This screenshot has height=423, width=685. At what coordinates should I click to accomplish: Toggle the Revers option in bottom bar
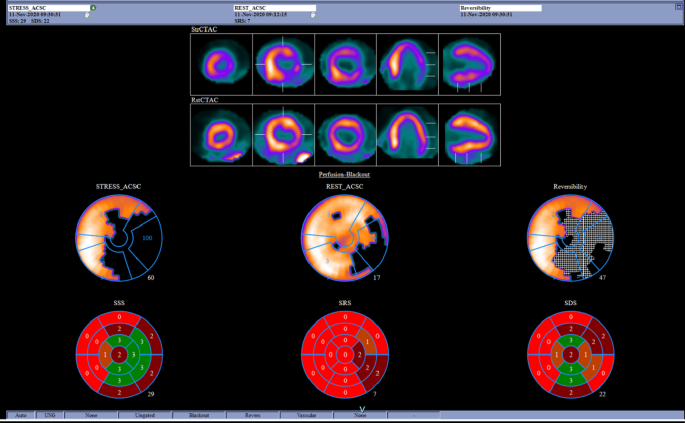tap(253, 414)
